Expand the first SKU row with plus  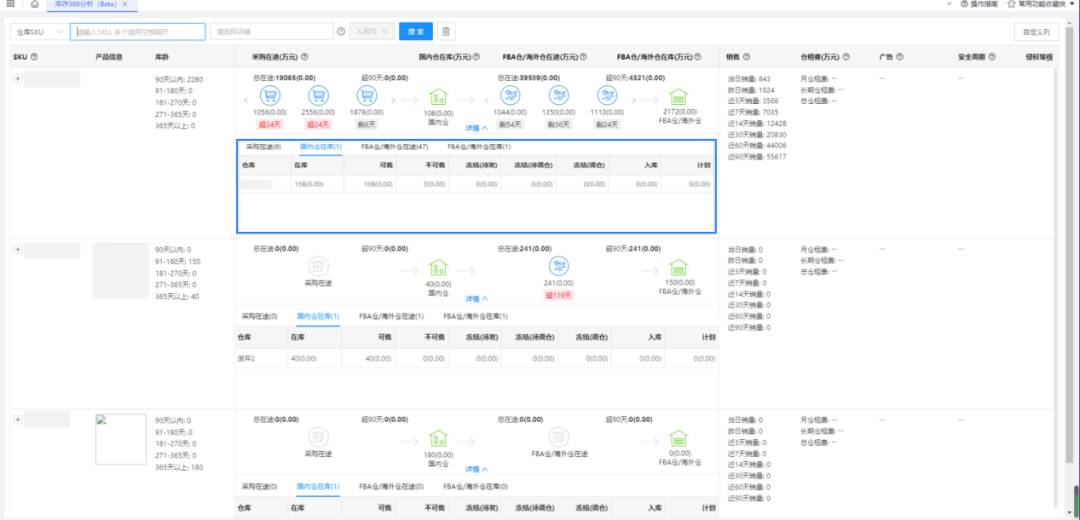(x=17, y=79)
